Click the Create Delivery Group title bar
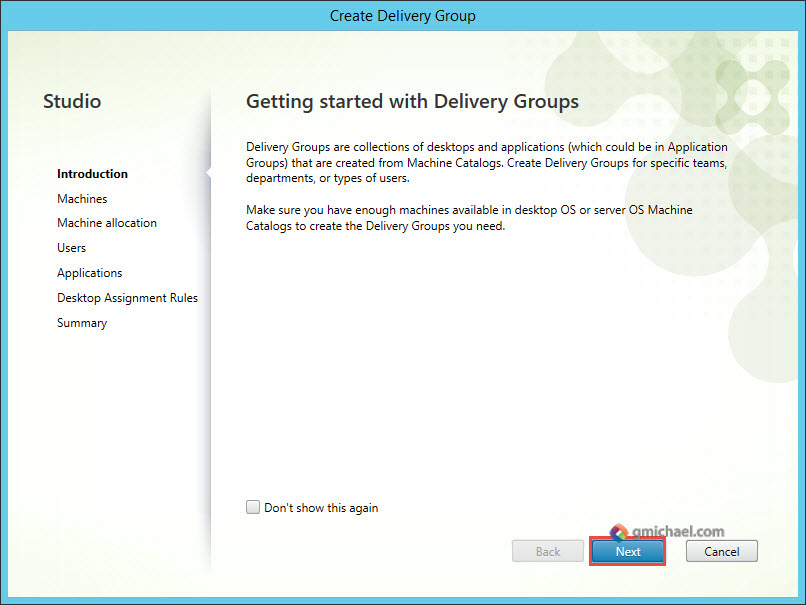806x605 pixels. [403, 16]
